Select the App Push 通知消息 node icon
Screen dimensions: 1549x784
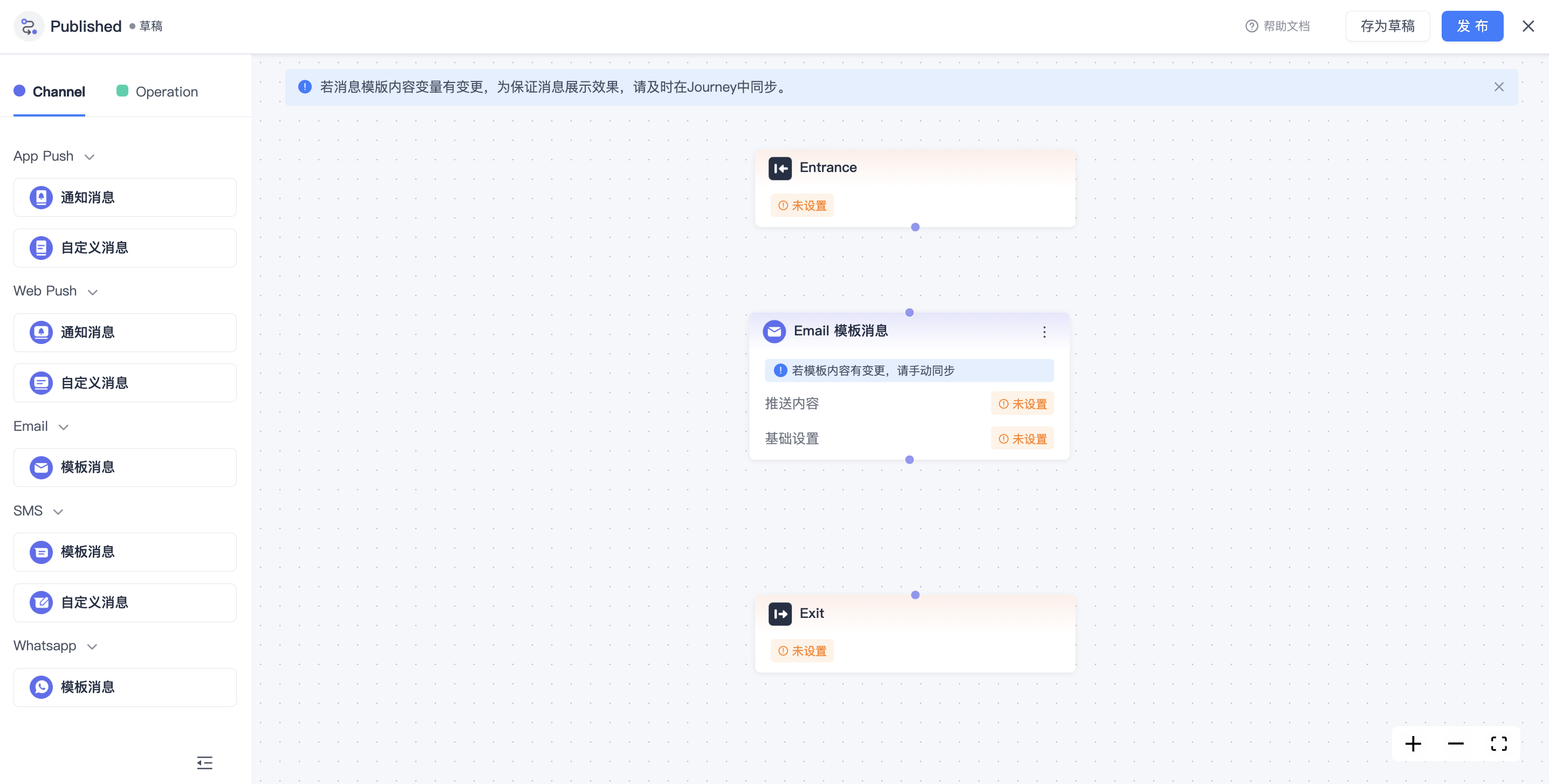click(x=40, y=197)
